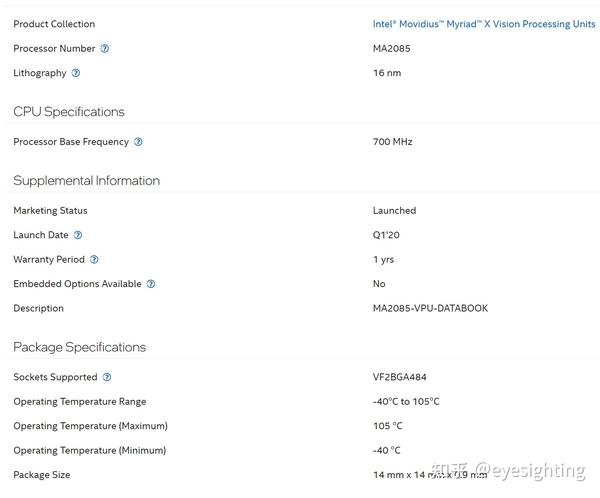The height and width of the screenshot is (498, 600).
Task: Click the Marketing Status label
Action: [50, 210]
